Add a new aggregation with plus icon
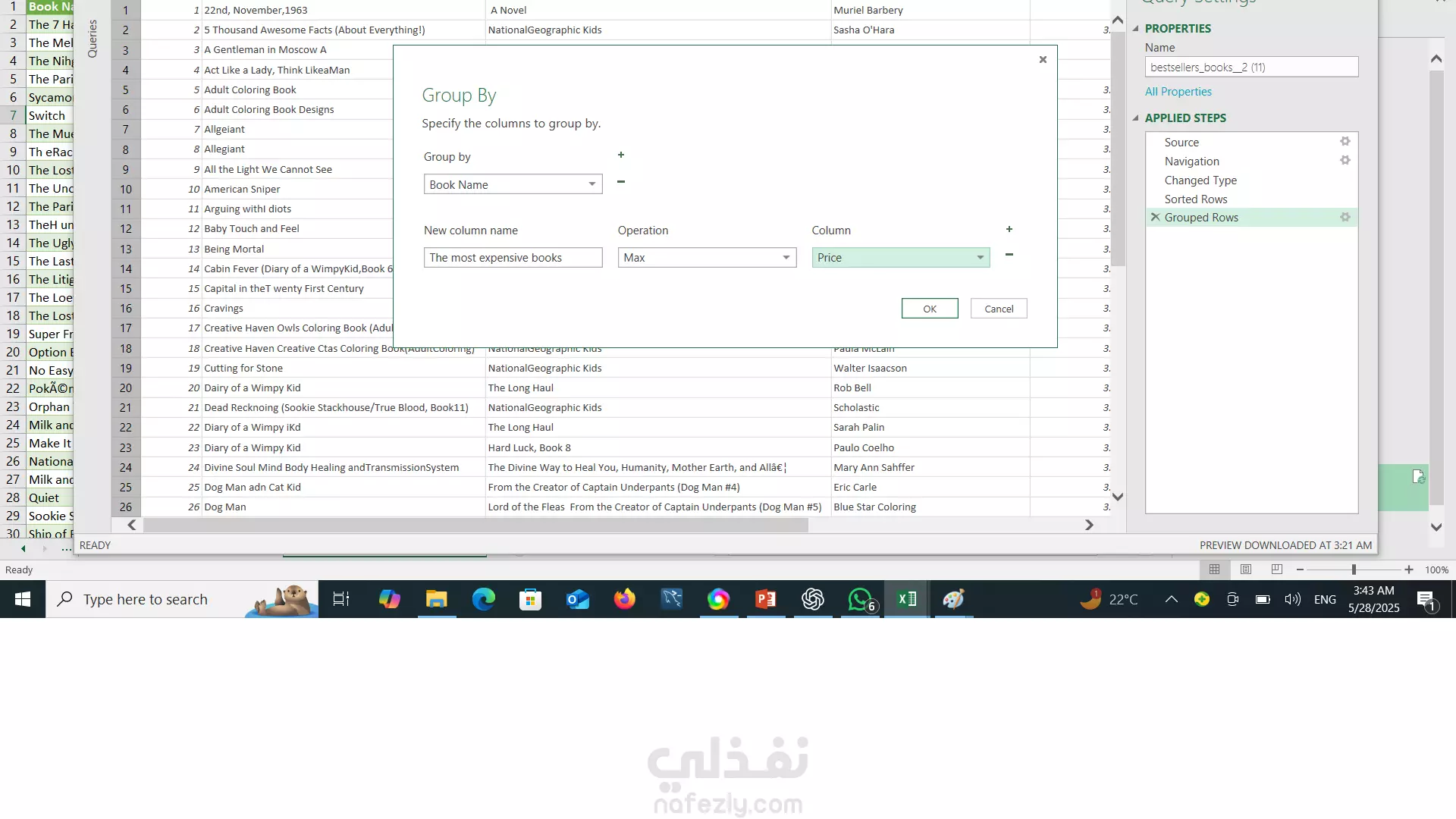1456x819 pixels. click(x=1009, y=229)
